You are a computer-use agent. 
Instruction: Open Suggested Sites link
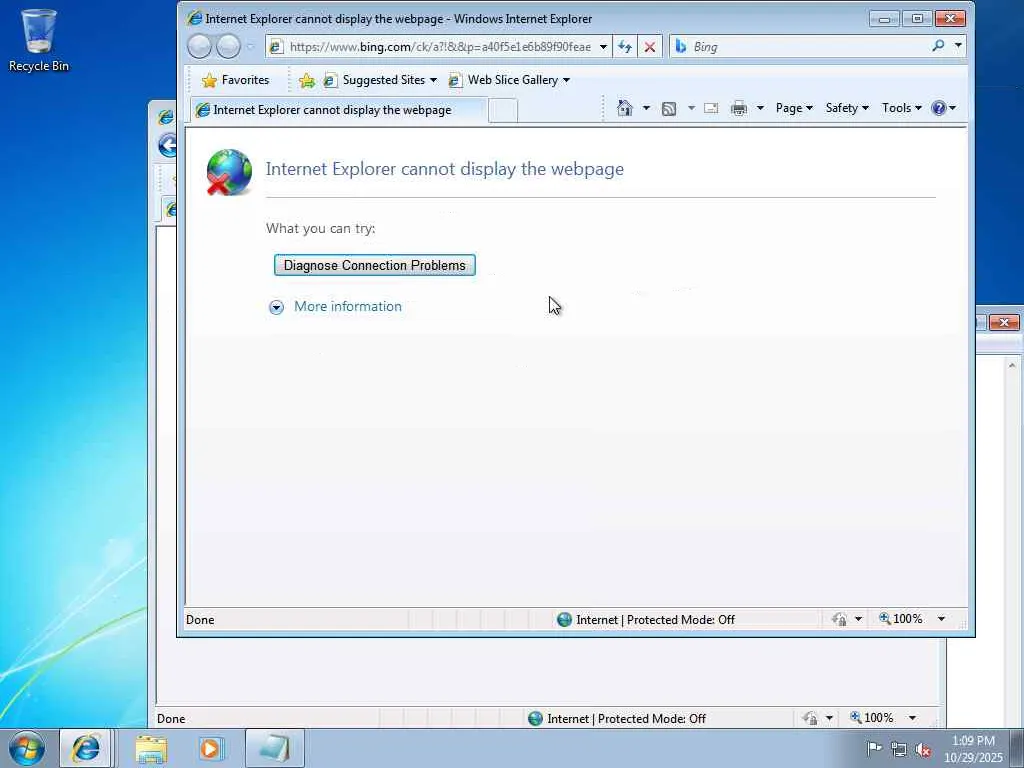click(x=380, y=80)
